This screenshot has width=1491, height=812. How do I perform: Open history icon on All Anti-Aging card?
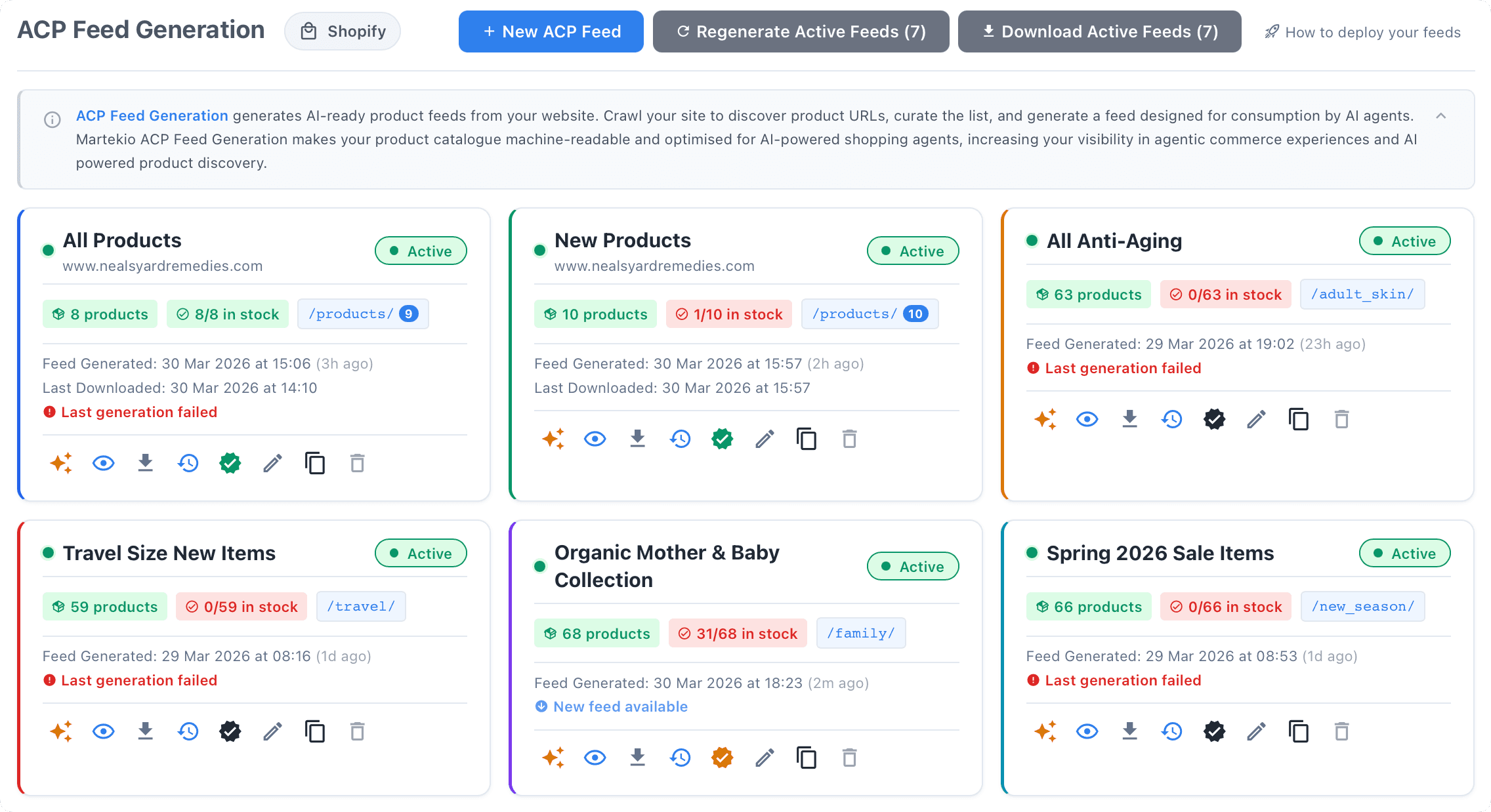pos(1172,419)
